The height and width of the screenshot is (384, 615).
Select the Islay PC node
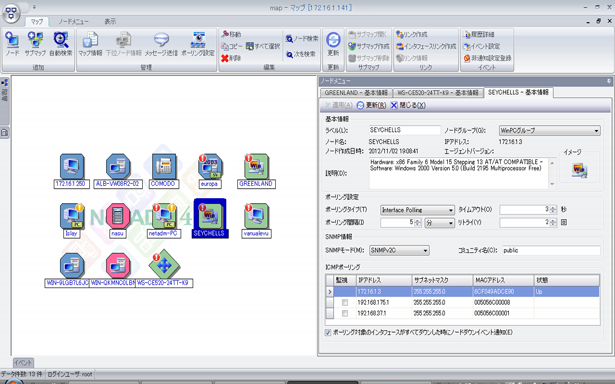point(72,216)
